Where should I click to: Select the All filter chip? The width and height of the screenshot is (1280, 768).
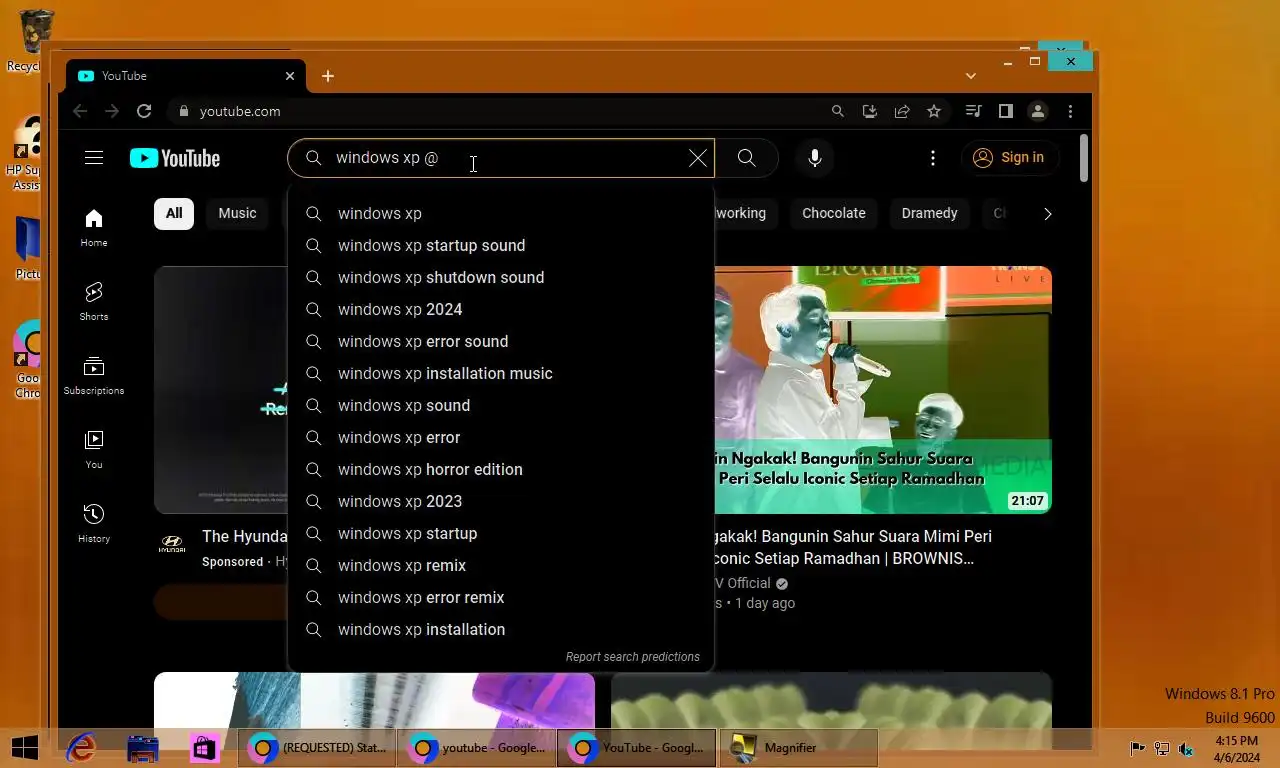point(174,213)
